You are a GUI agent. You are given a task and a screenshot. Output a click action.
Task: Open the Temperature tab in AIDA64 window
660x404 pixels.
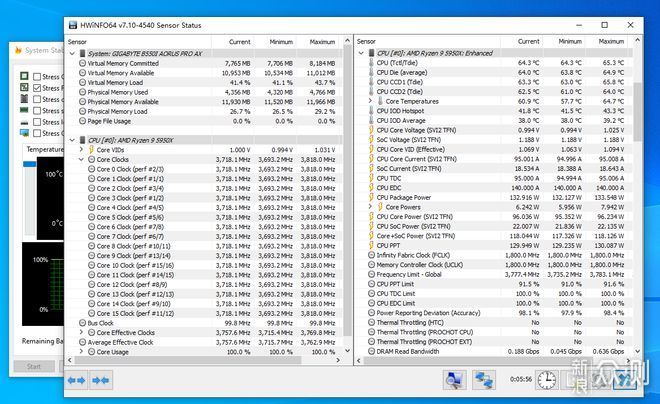coord(45,149)
